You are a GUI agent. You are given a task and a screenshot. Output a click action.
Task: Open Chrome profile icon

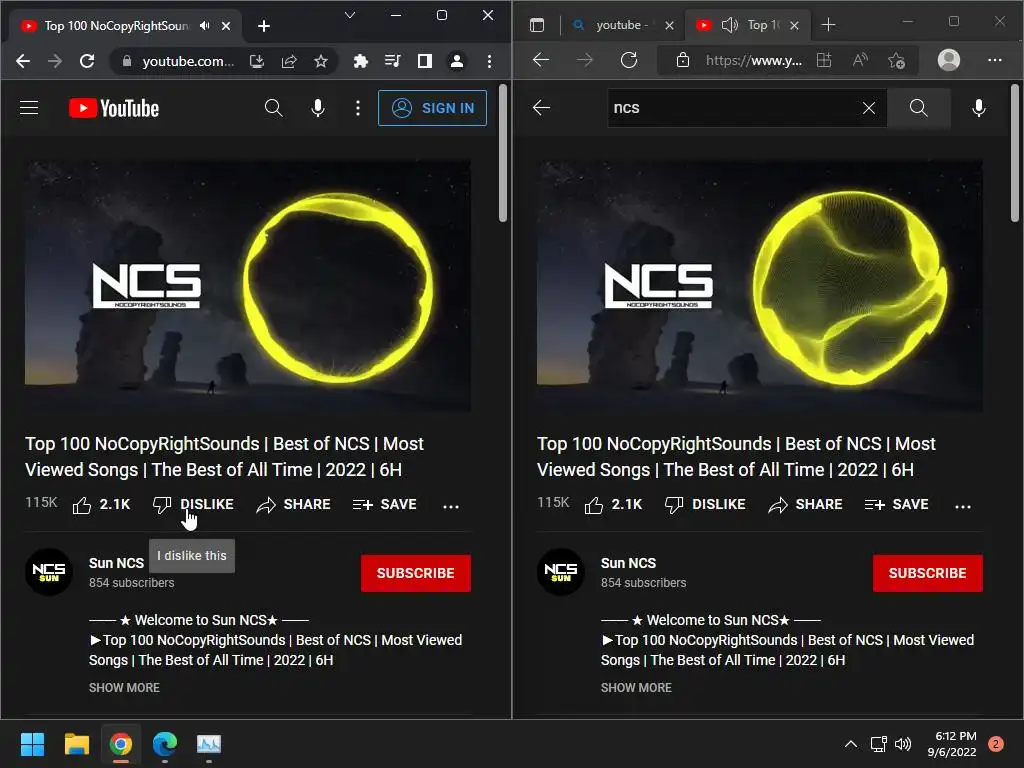[x=457, y=61]
